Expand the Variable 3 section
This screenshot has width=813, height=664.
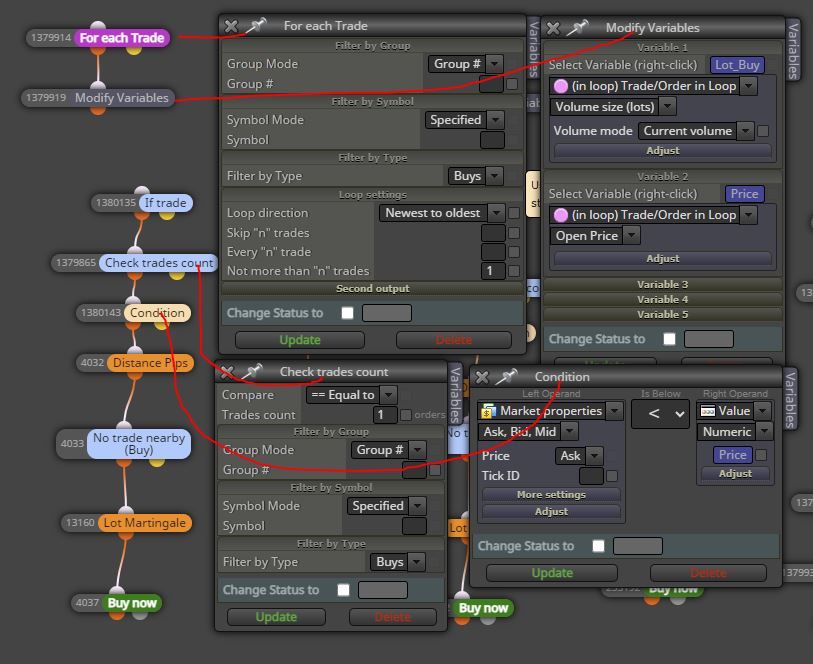(662, 284)
